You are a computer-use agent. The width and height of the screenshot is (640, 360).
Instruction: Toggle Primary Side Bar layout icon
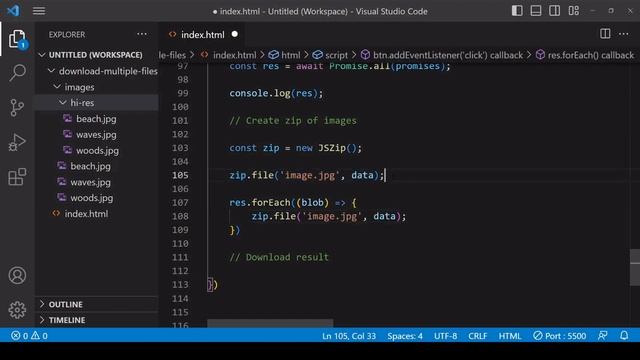(517, 11)
